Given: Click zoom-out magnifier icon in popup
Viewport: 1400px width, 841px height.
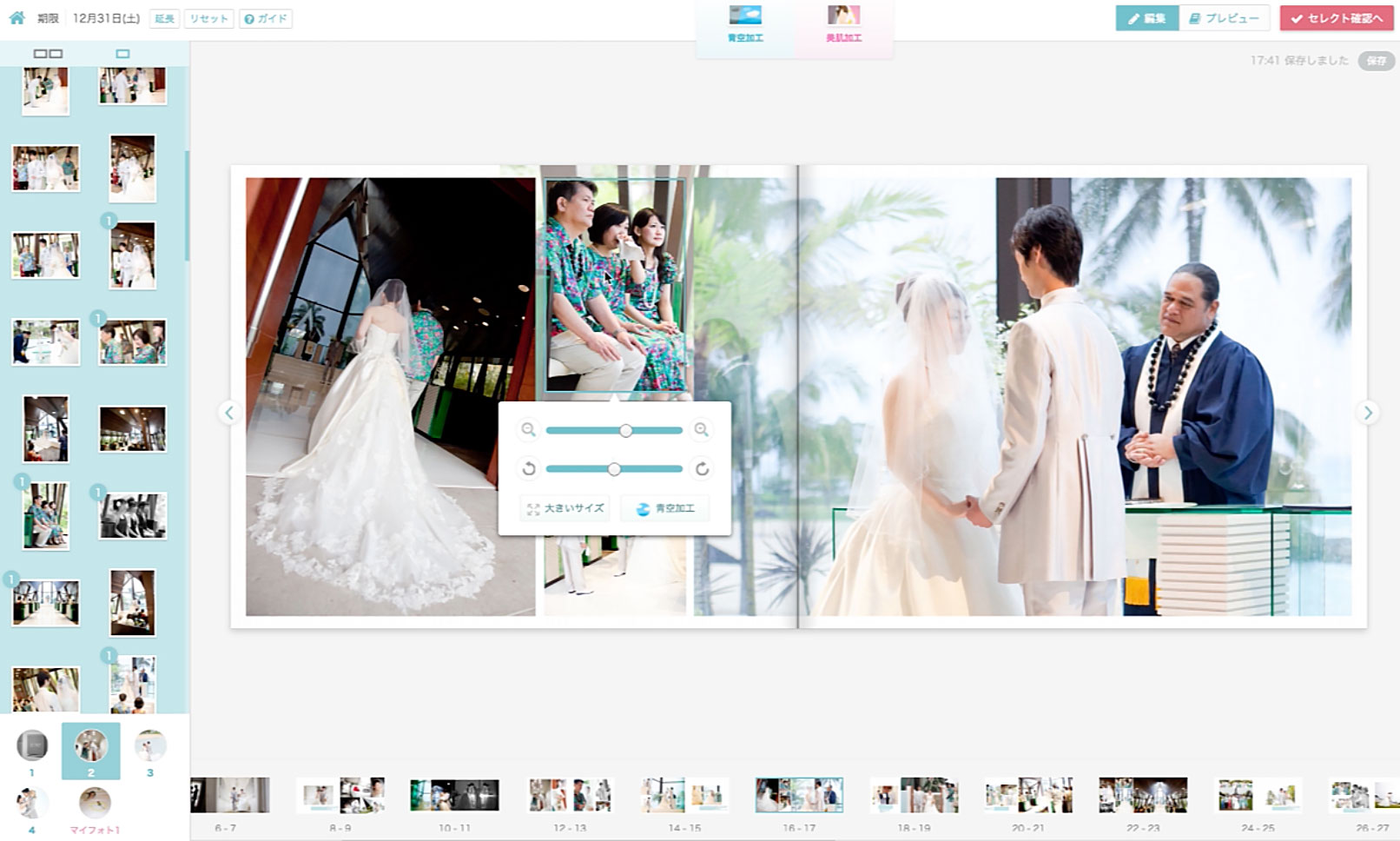Looking at the screenshot, I should tap(528, 429).
